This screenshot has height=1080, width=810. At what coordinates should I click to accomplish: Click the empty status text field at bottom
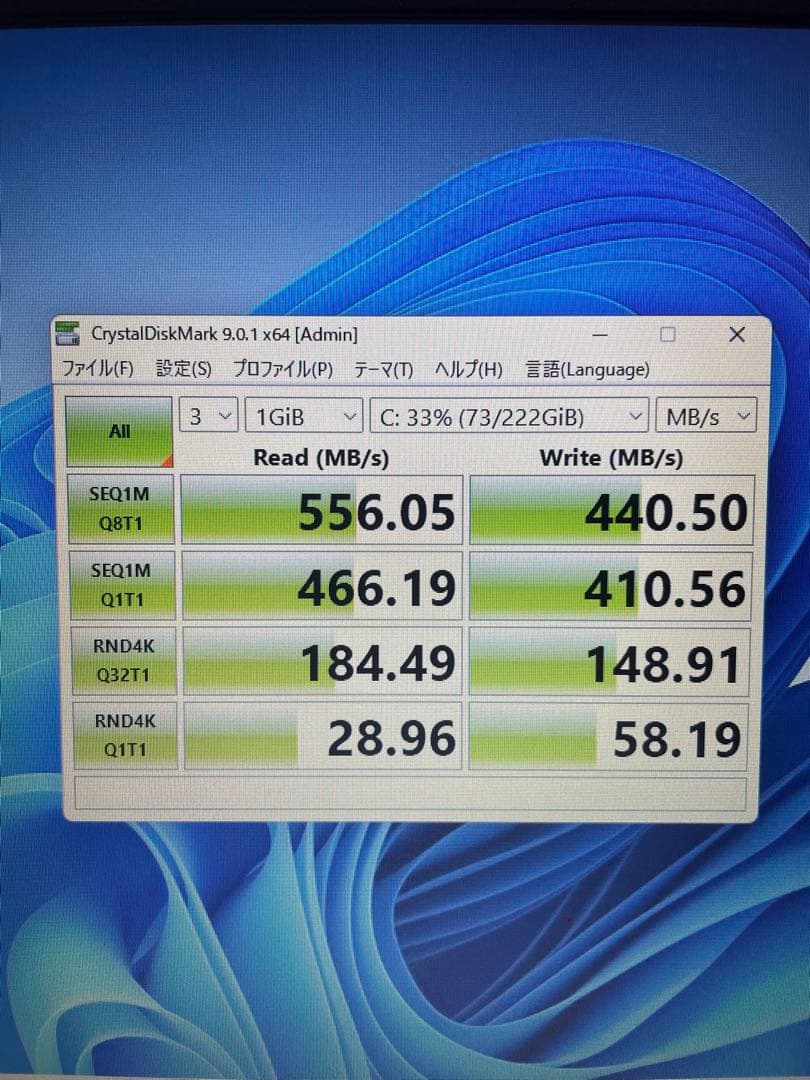(x=410, y=794)
